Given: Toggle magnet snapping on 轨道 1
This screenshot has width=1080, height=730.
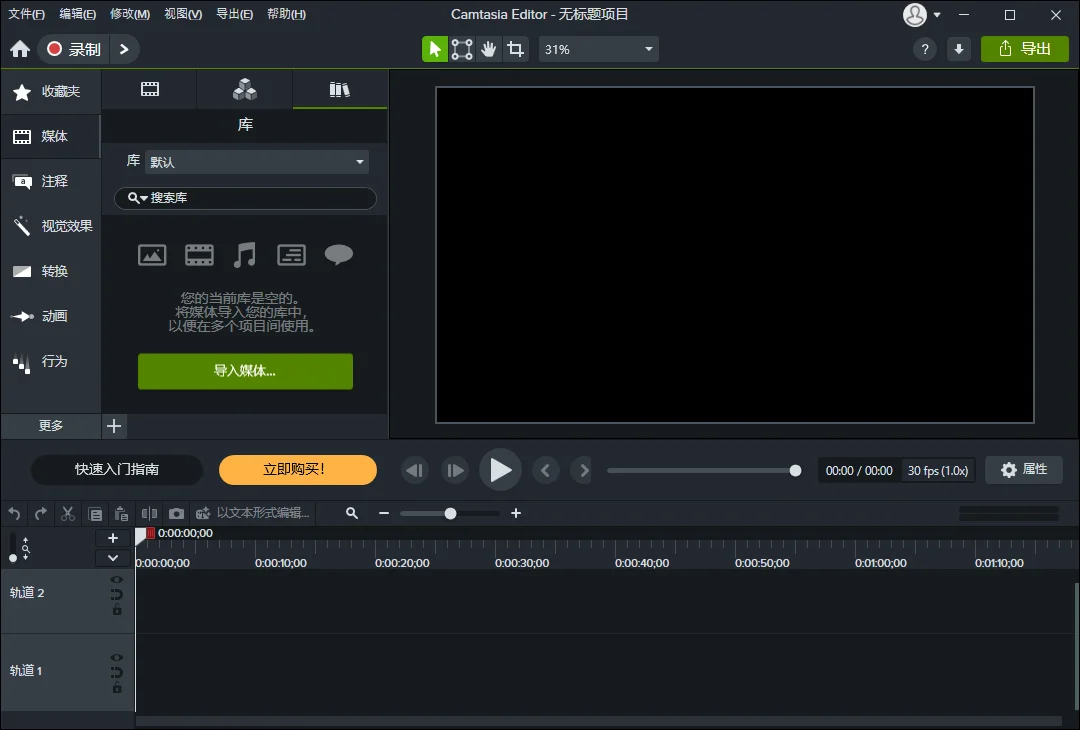Looking at the screenshot, I should [117, 672].
